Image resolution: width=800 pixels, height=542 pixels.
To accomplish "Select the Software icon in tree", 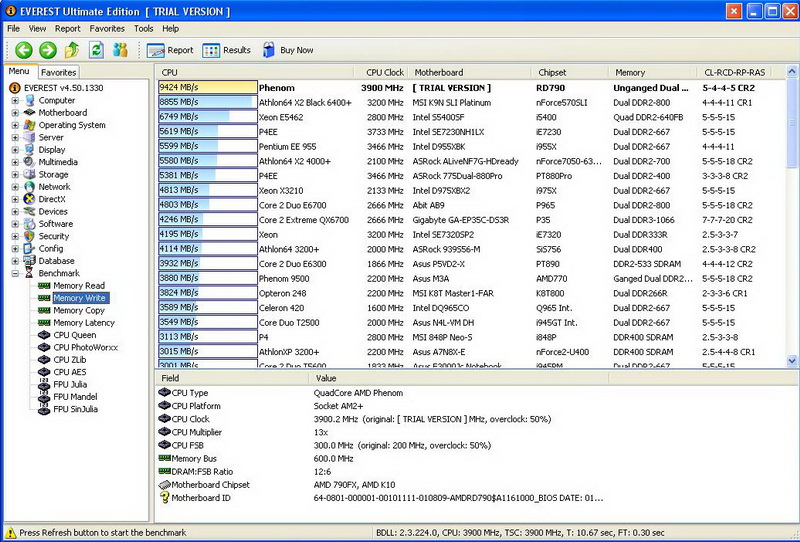I will click(30, 224).
